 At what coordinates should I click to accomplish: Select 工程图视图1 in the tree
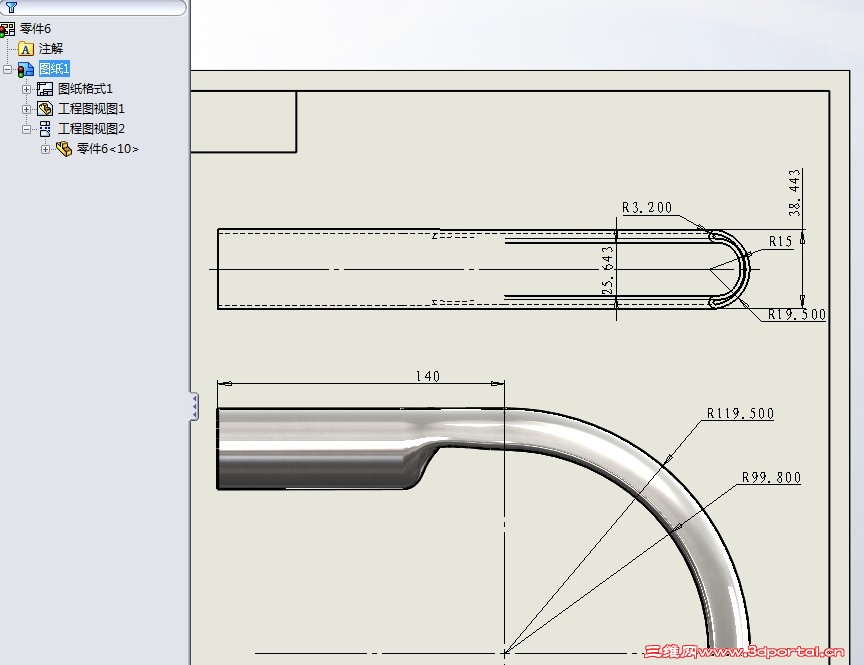tap(91, 109)
